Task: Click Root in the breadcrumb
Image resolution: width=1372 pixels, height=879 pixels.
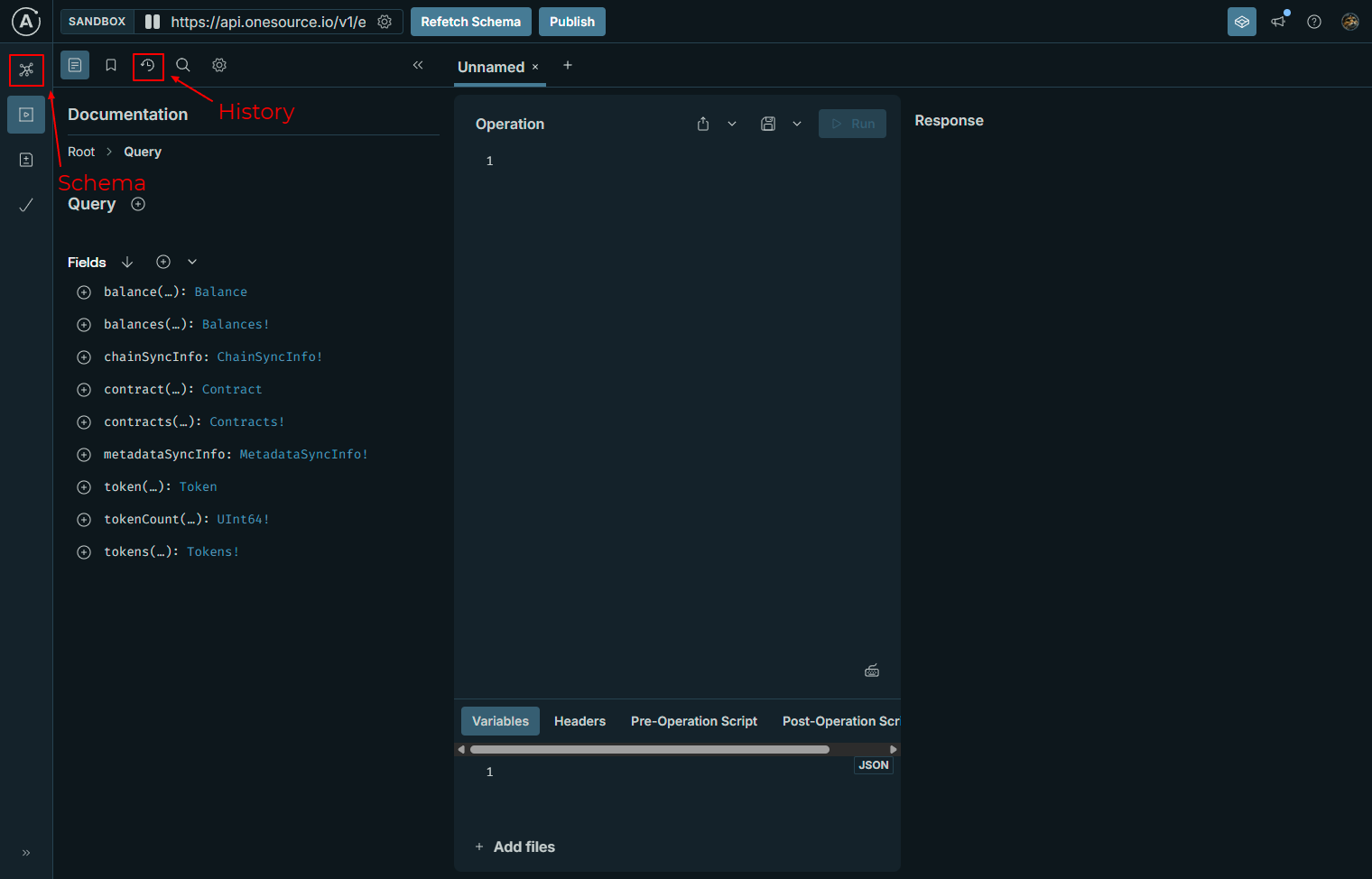Action: pyautogui.click(x=81, y=152)
